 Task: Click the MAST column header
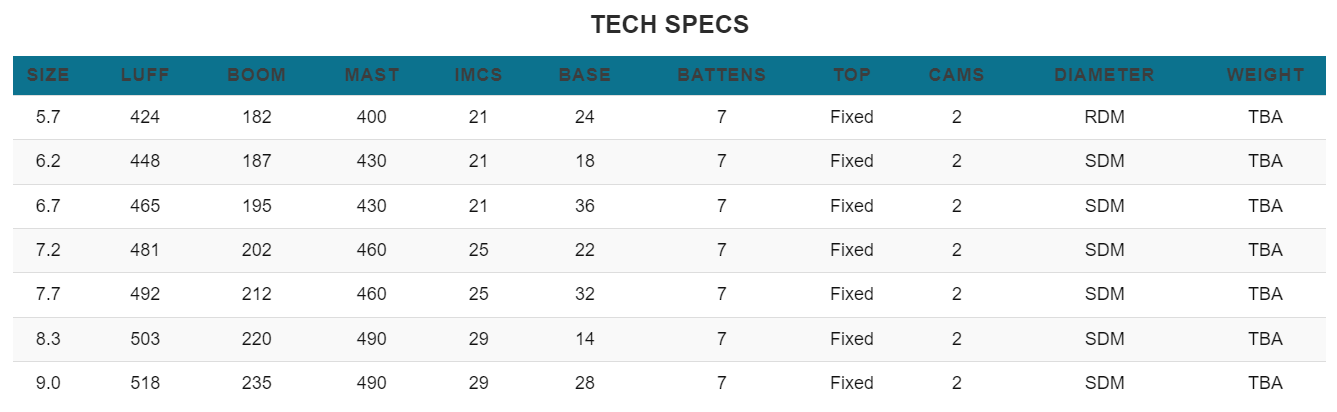point(371,75)
